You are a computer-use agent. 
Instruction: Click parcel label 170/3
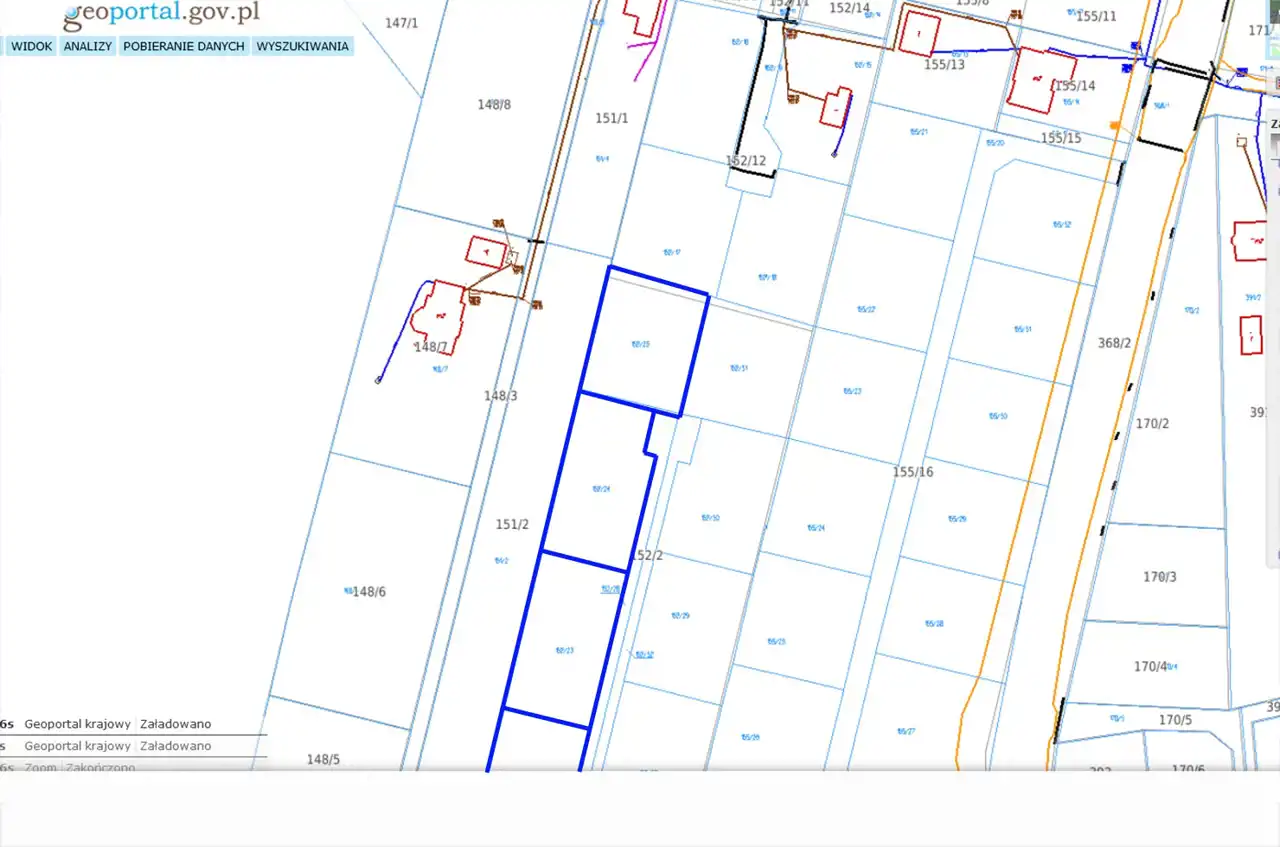(1160, 577)
